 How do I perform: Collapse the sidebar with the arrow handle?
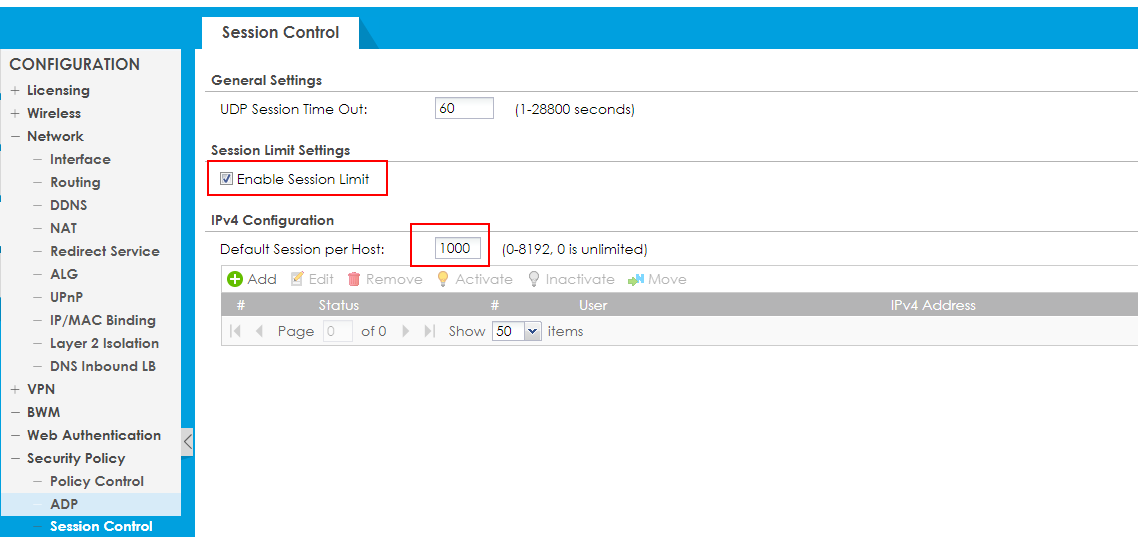click(x=187, y=442)
